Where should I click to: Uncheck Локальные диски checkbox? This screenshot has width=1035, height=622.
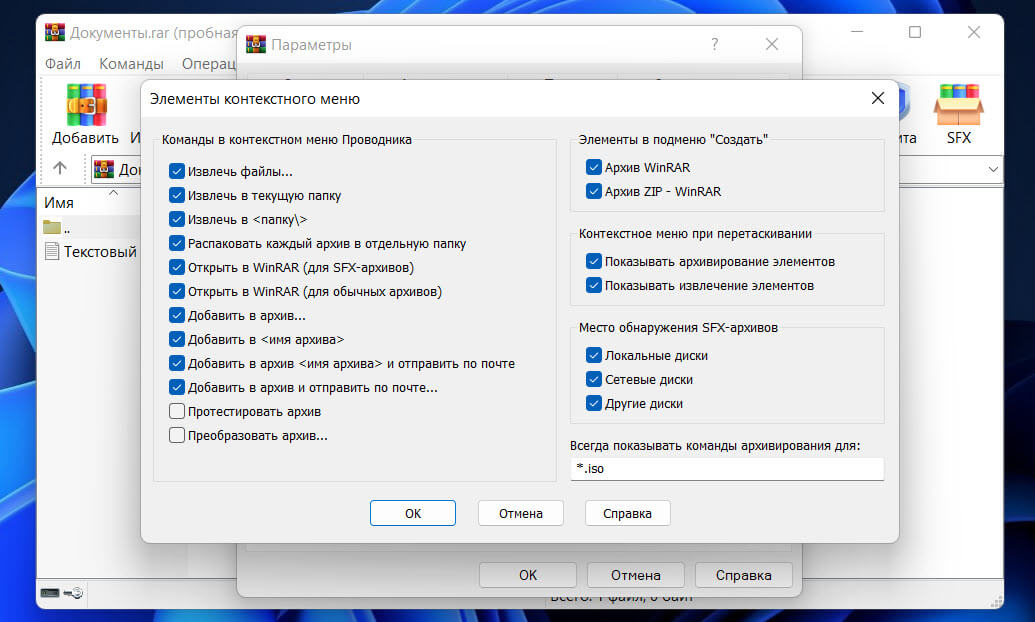coord(593,355)
